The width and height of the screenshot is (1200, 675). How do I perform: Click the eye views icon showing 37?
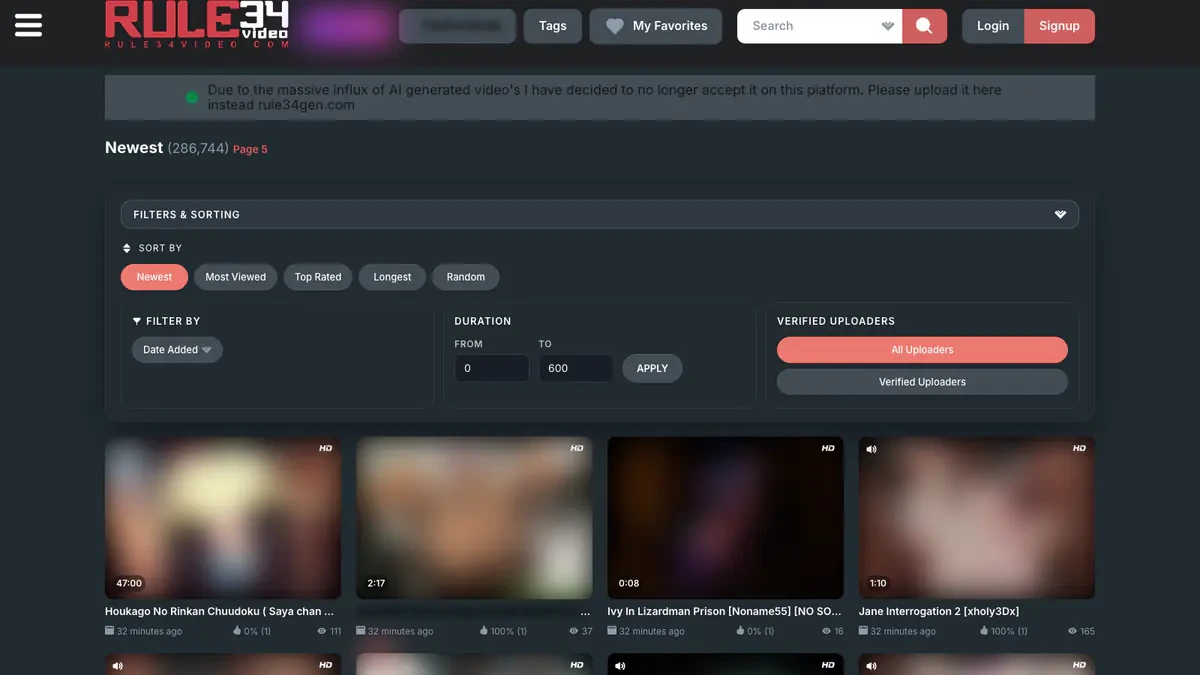point(574,631)
